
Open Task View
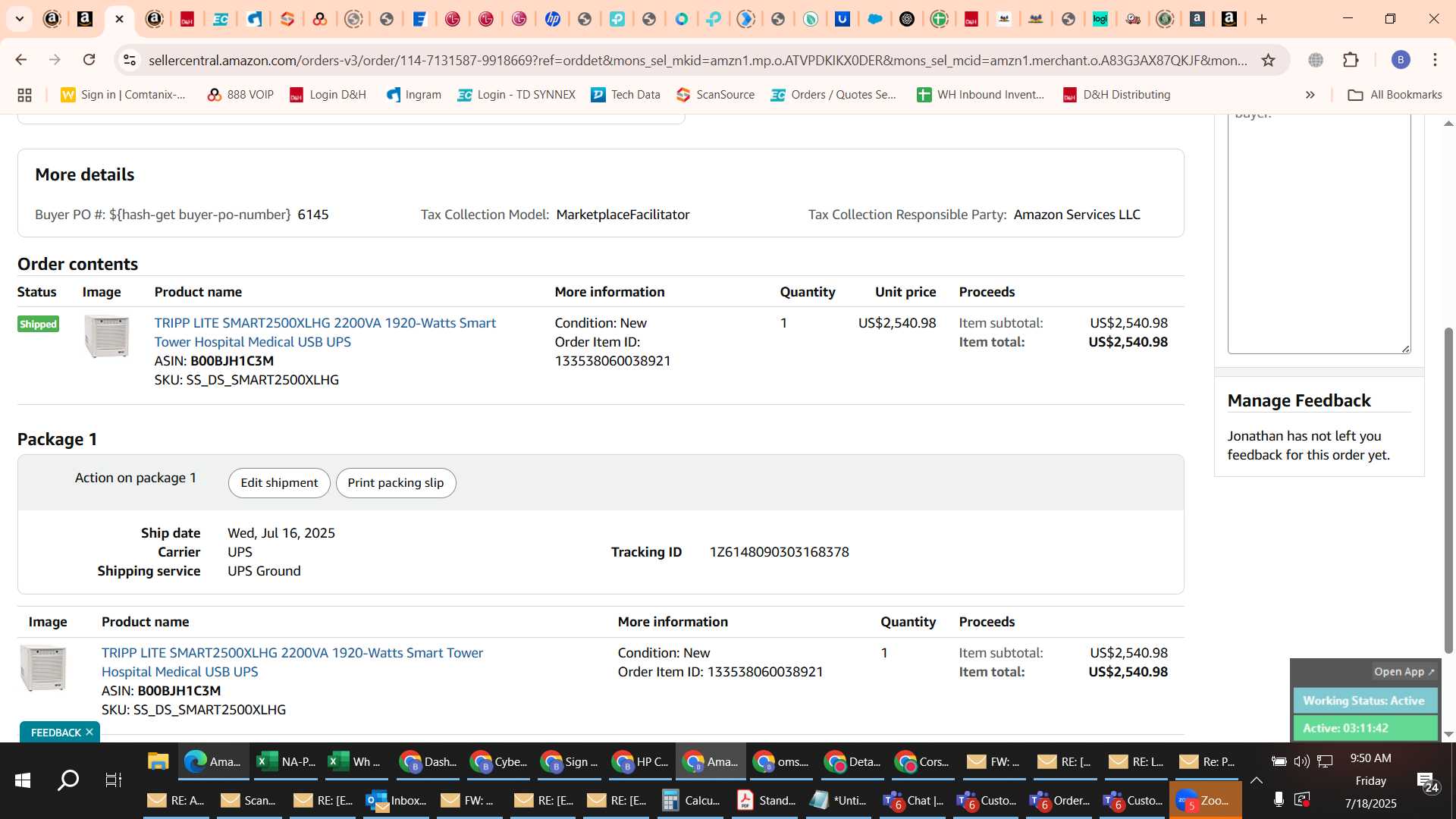[113, 780]
